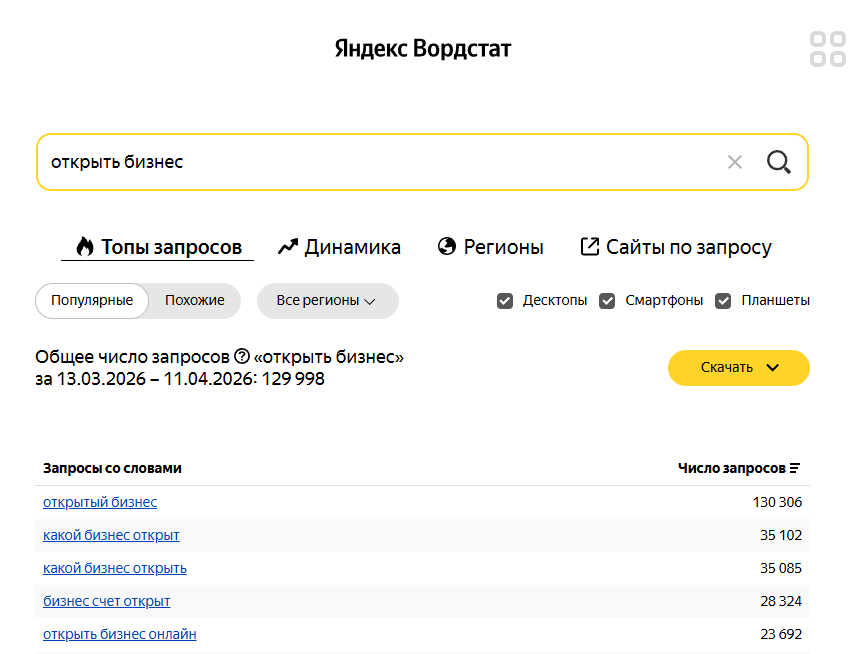Switch to the Динамика tab
Viewport: 855px width, 654px height.
339,247
